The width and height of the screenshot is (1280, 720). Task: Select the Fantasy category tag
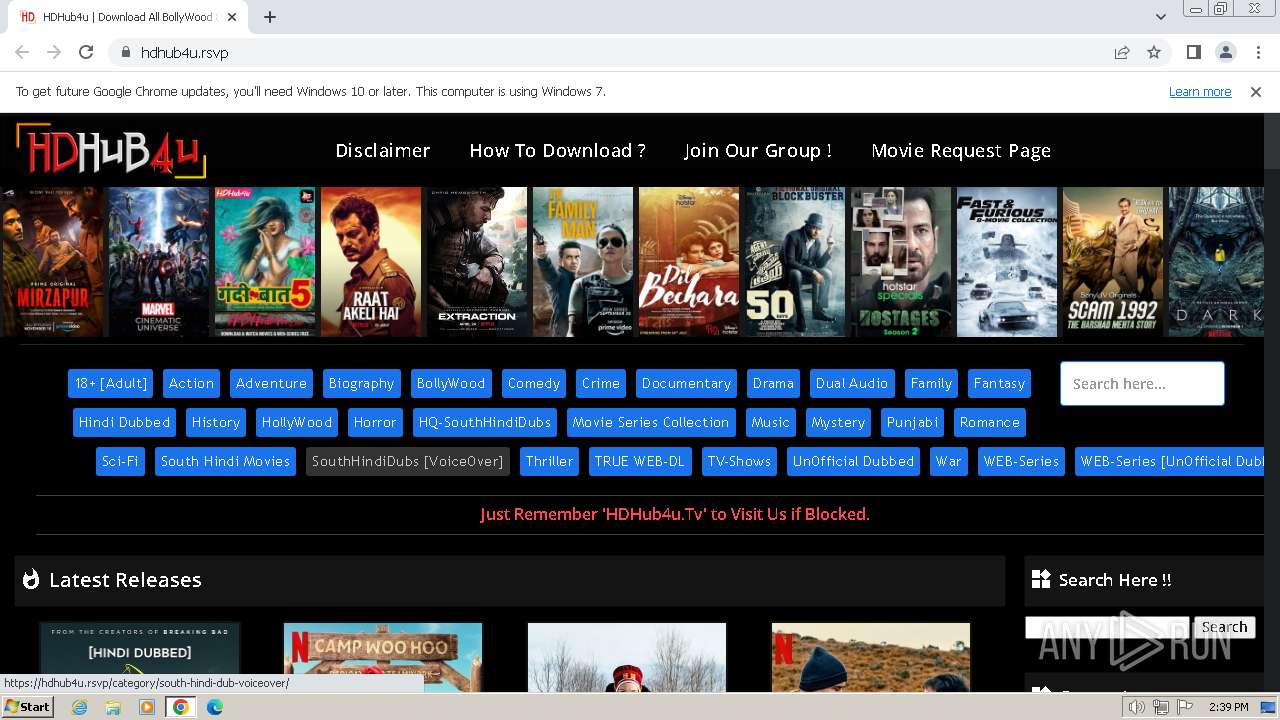tap(999, 383)
